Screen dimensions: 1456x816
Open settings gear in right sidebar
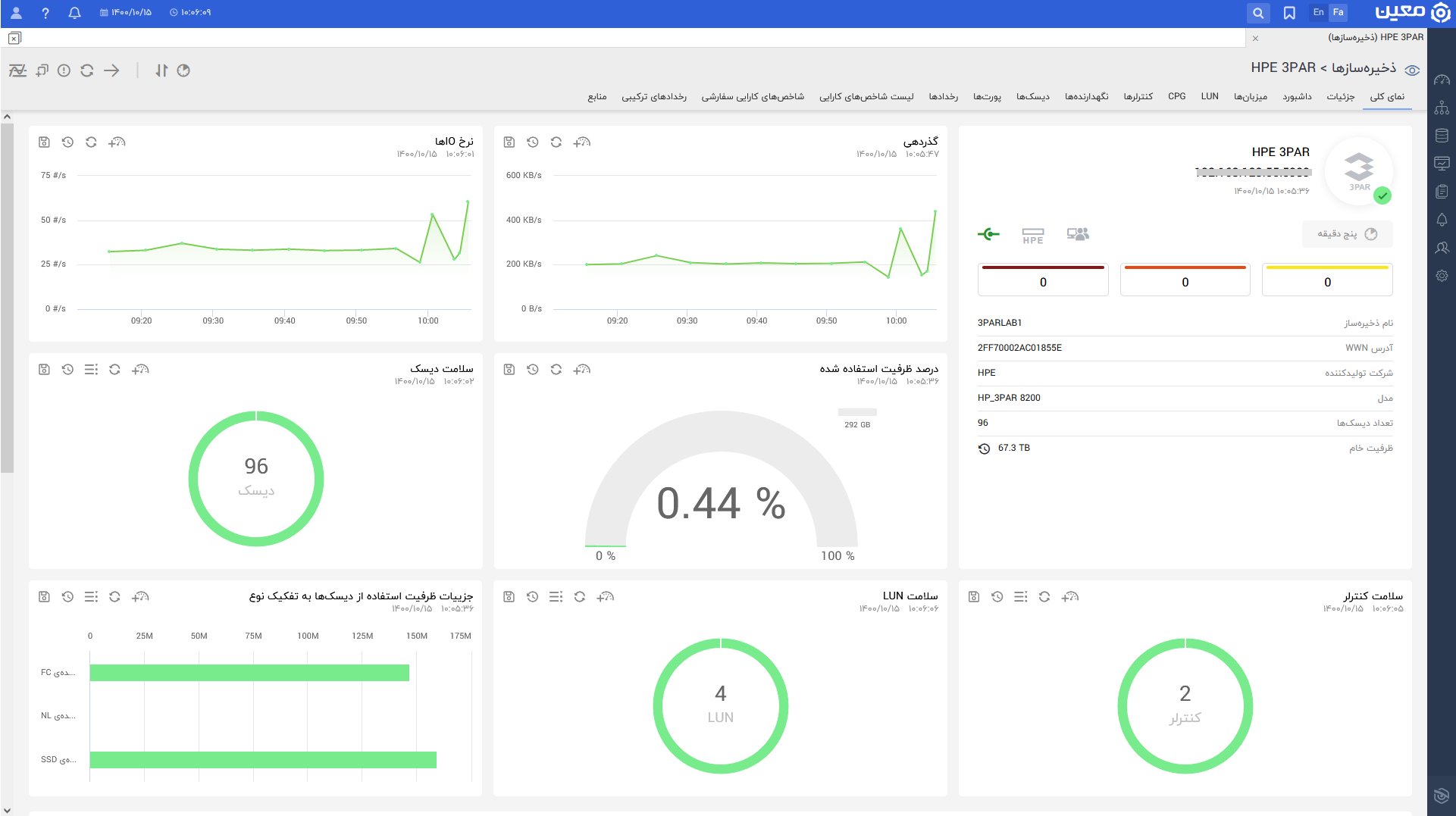1442,276
